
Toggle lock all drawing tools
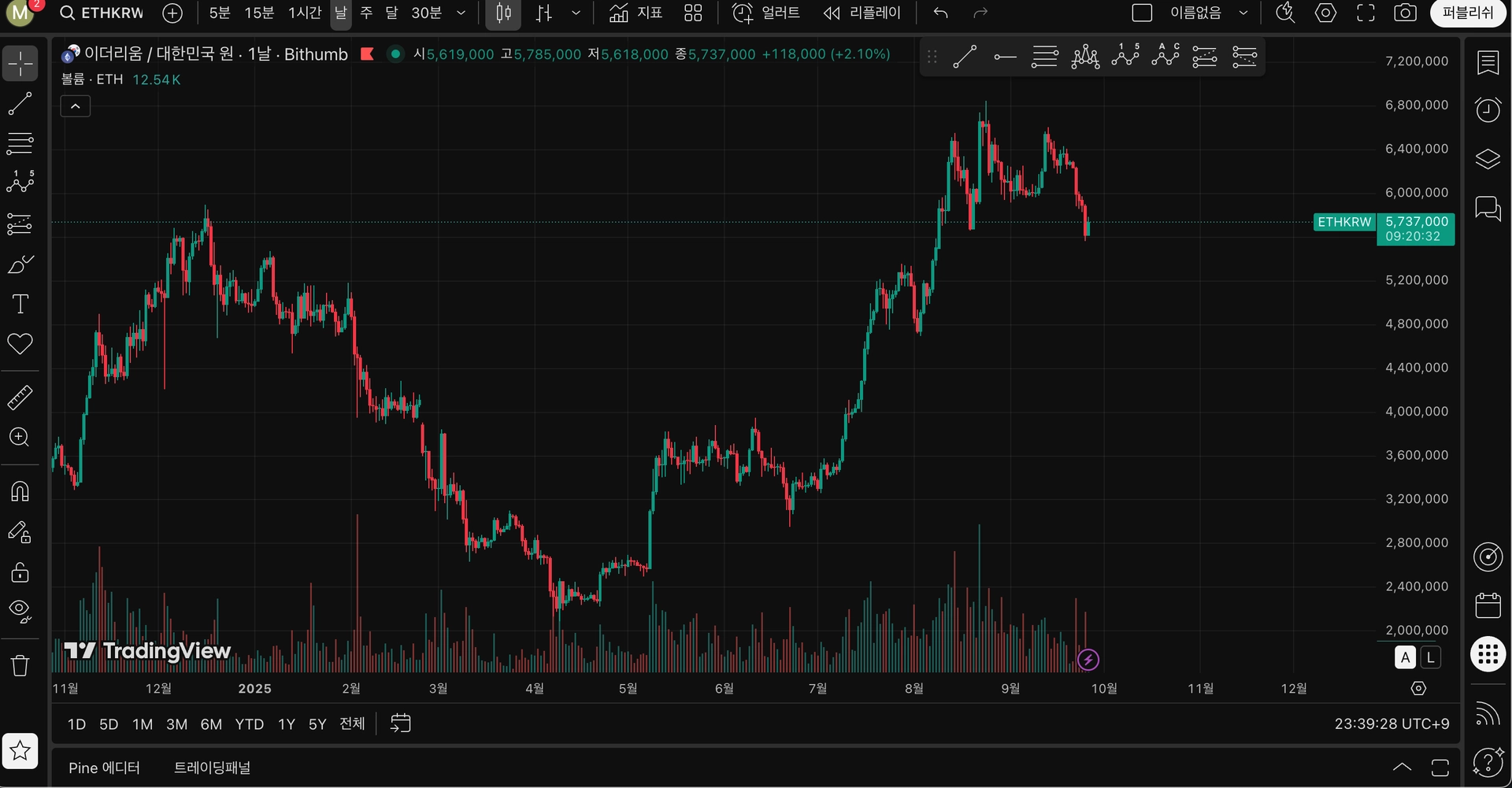[x=20, y=572]
